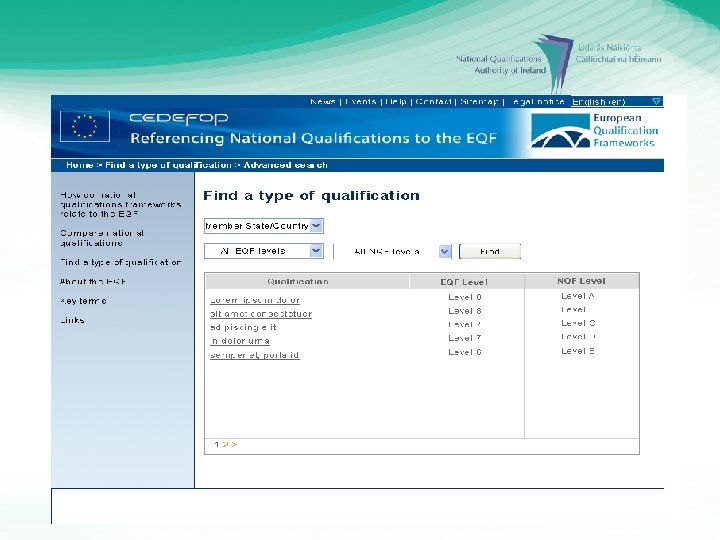Viewport: 720px width, 540px height.
Task: Open the semper et, porta id qualification
Action: tap(255, 355)
